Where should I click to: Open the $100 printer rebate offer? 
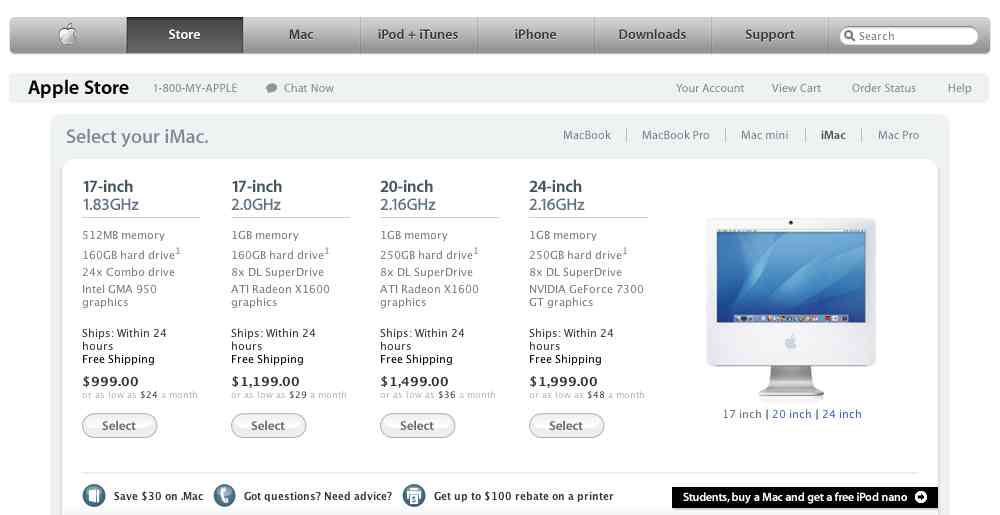(x=524, y=496)
